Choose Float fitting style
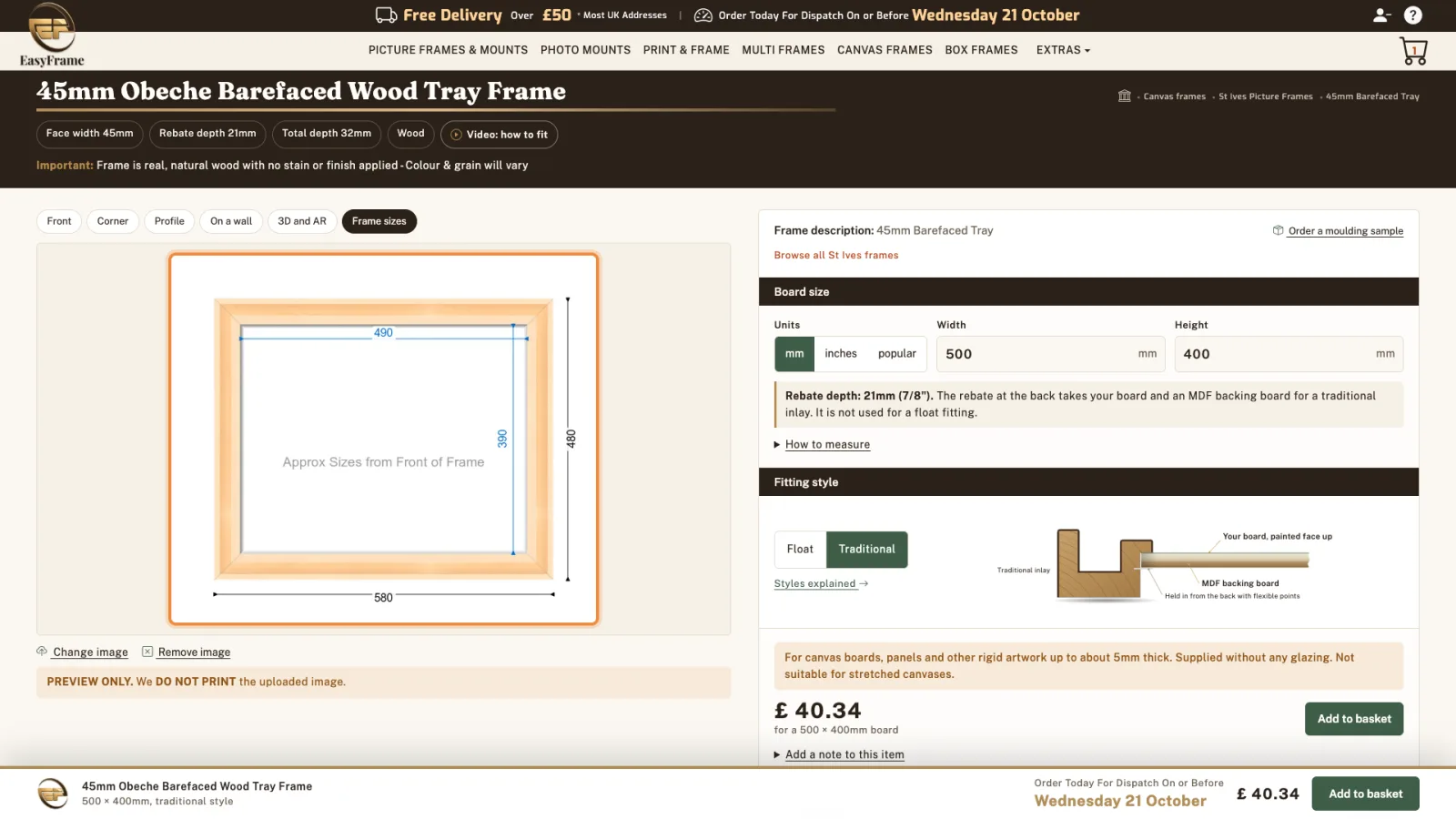 (x=801, y=550)
